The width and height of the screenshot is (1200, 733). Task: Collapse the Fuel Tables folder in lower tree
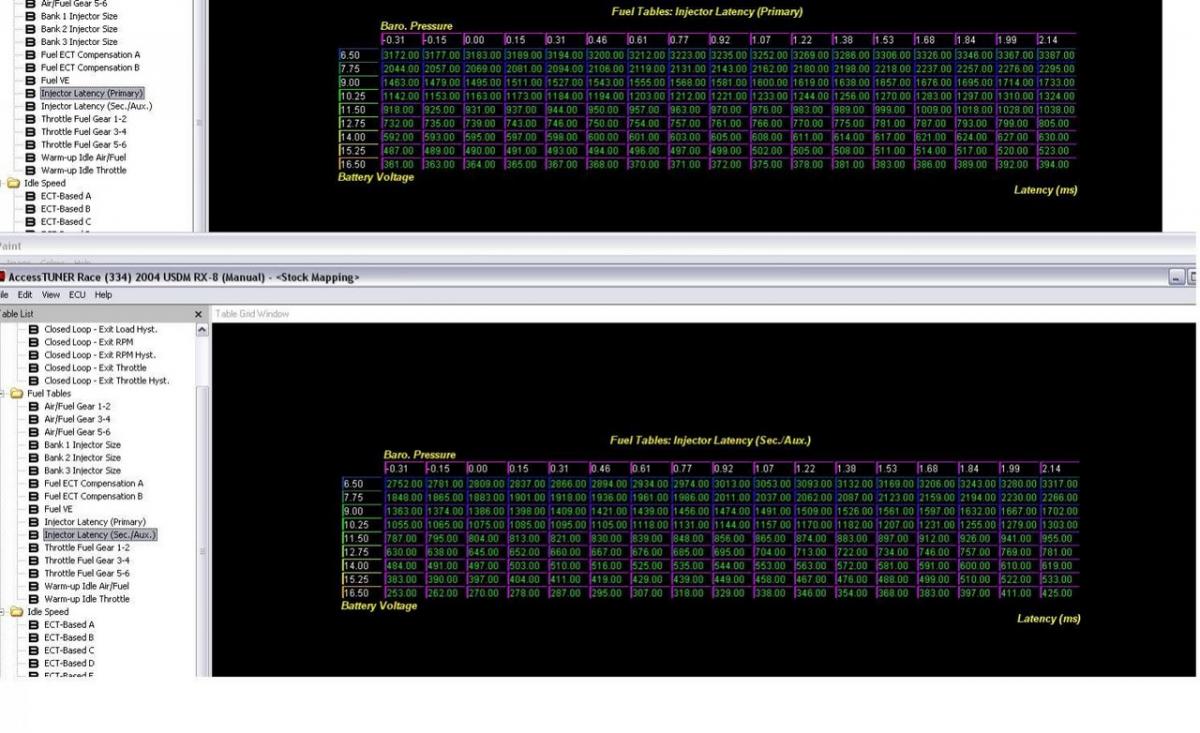3,394
